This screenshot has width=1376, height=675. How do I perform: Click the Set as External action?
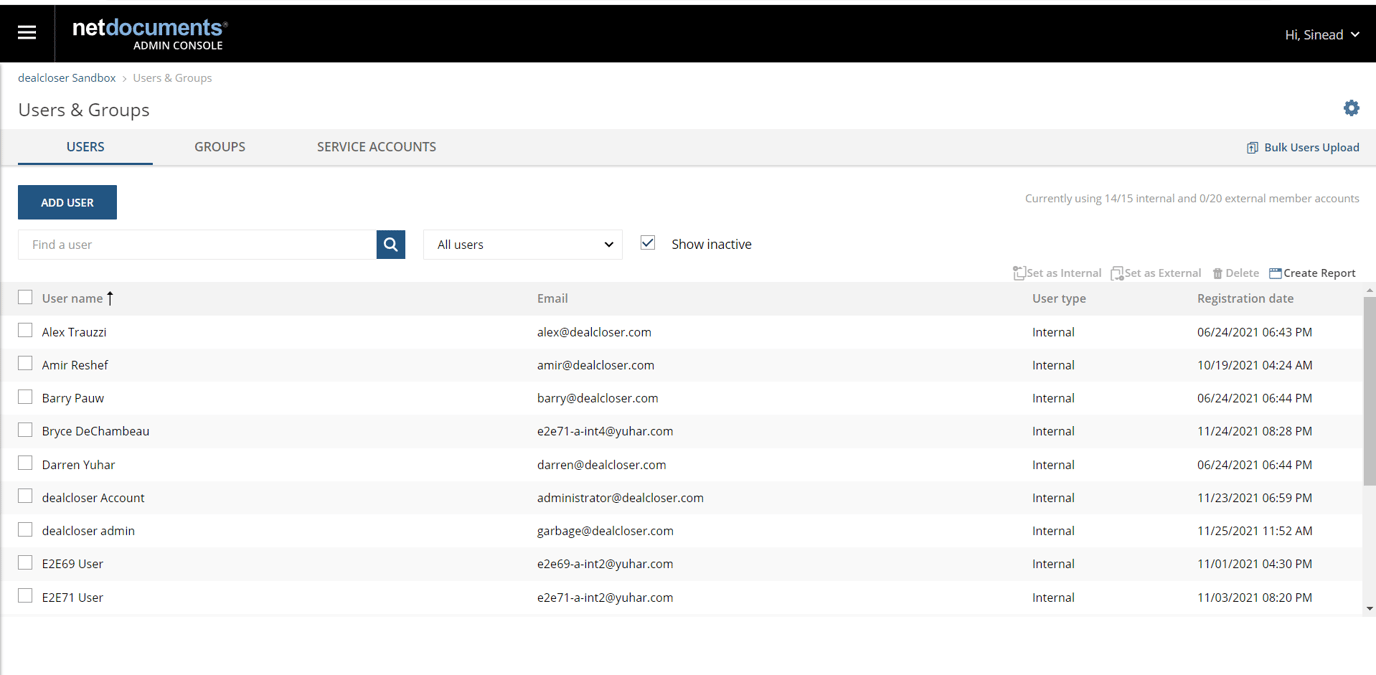[x=1156, y=273]
